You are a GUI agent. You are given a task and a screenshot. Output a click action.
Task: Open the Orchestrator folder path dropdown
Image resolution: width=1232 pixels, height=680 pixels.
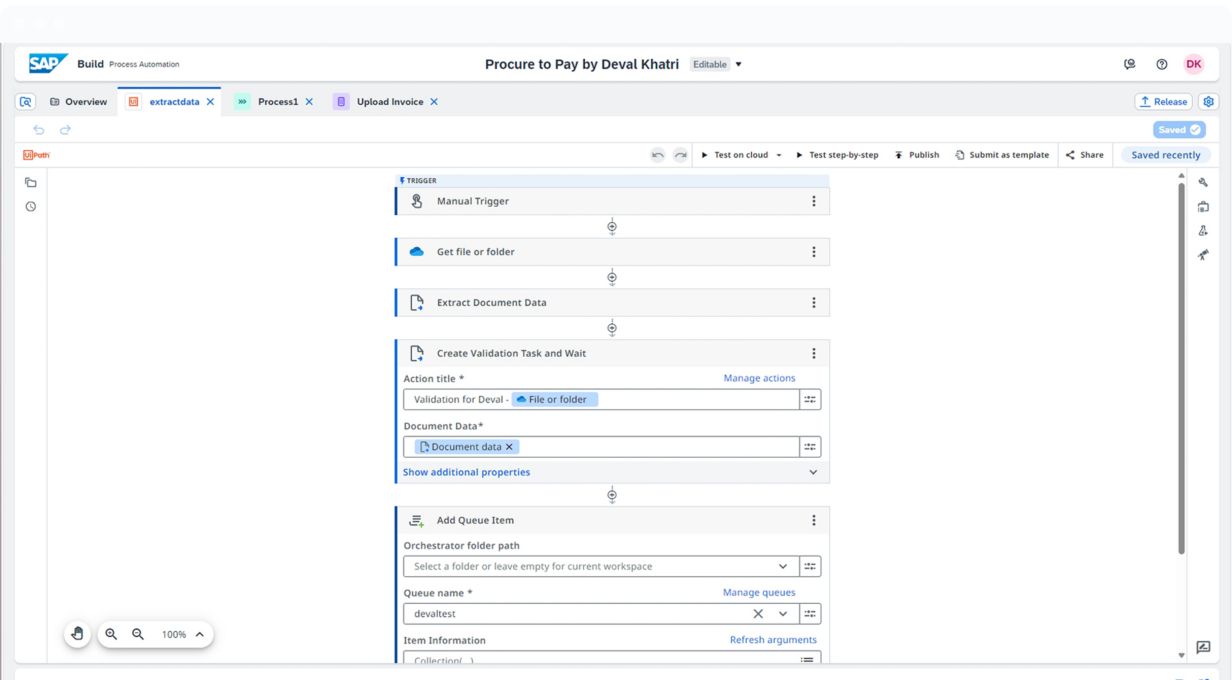[601, 566]
